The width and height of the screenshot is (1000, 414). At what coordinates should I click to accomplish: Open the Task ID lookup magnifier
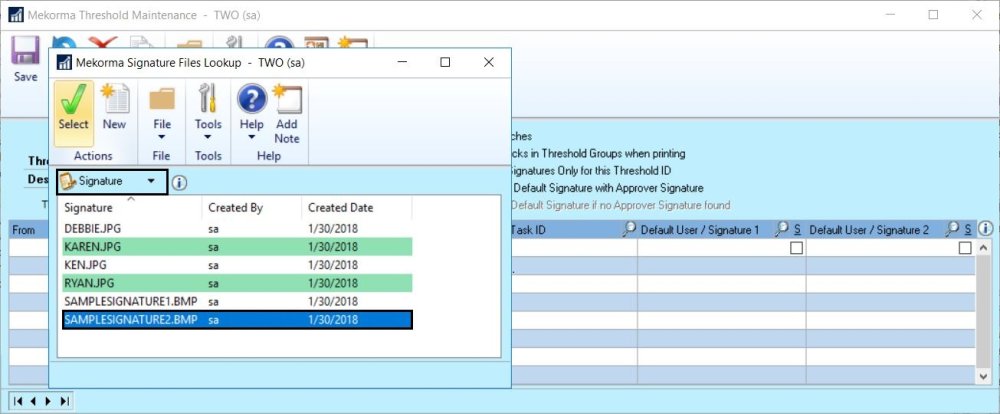(629, 230)
